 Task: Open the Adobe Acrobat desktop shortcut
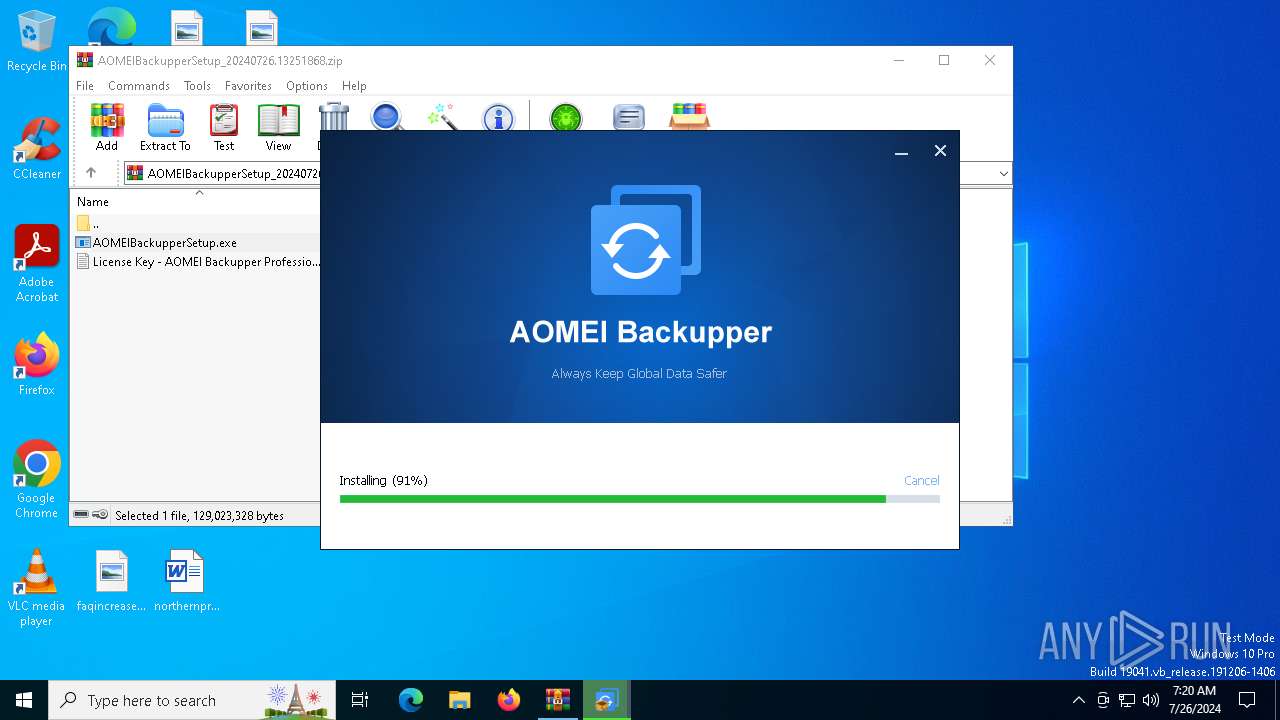pyautogui.click(x=37, y=264)
